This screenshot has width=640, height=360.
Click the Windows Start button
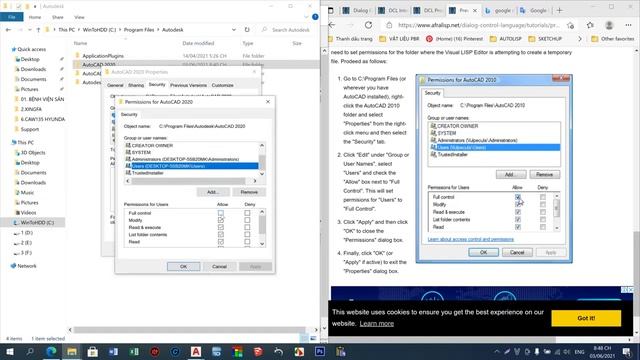click(10, 351)
